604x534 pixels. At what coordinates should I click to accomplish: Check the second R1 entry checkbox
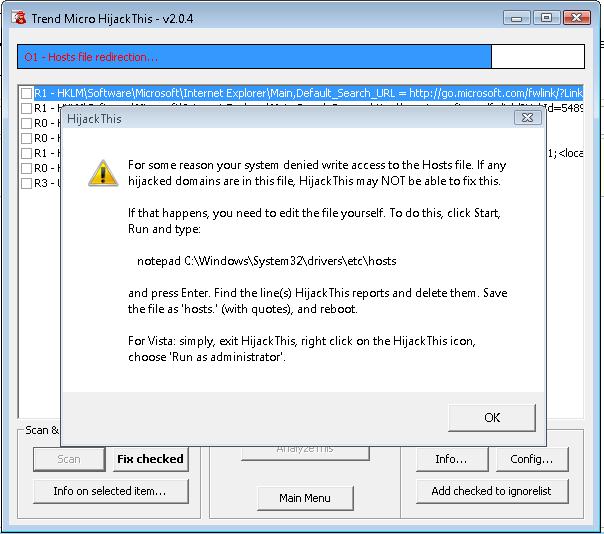pos(27,108)
